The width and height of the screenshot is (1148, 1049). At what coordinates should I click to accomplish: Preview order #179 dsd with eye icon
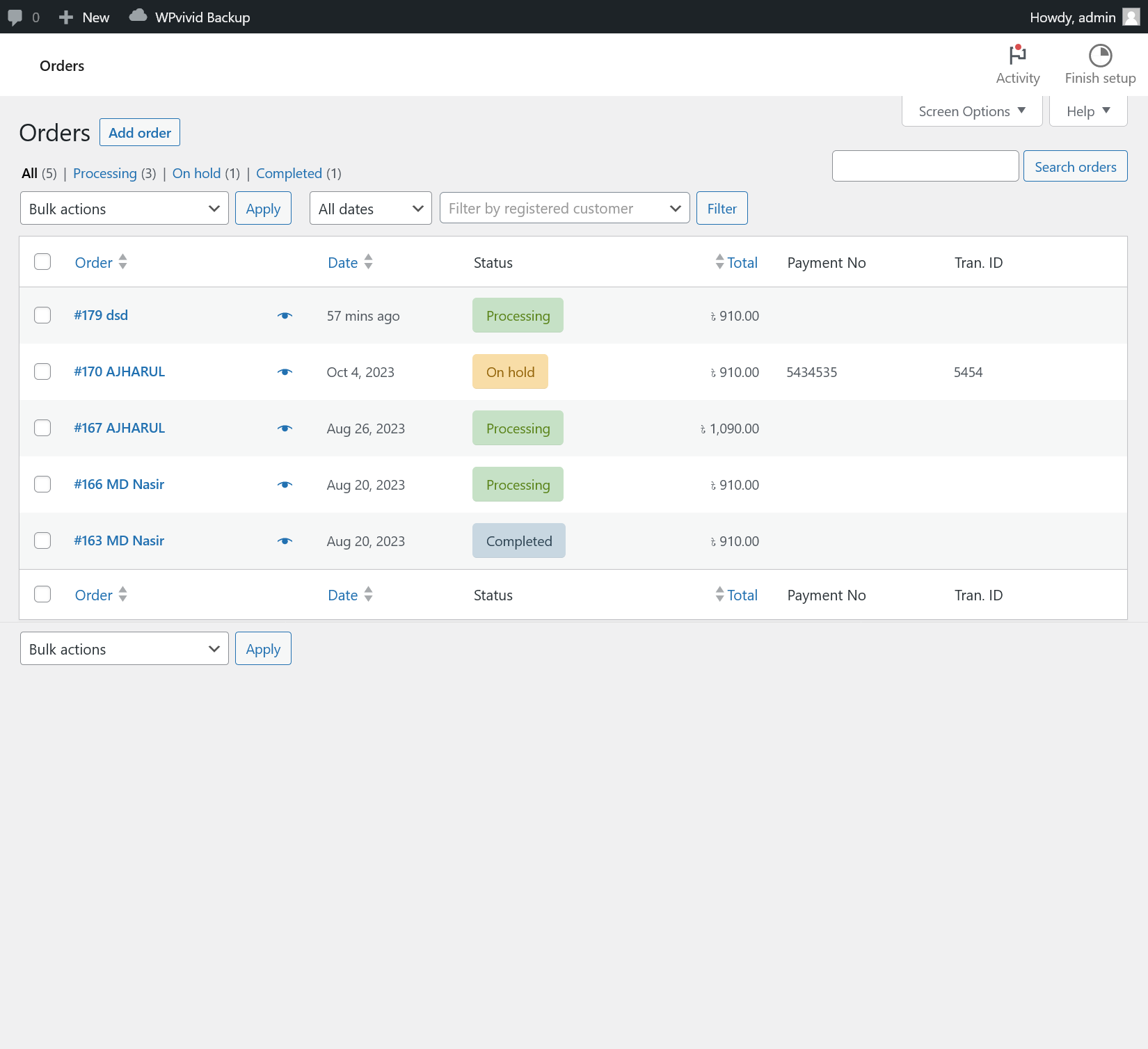tap(285, 316)
